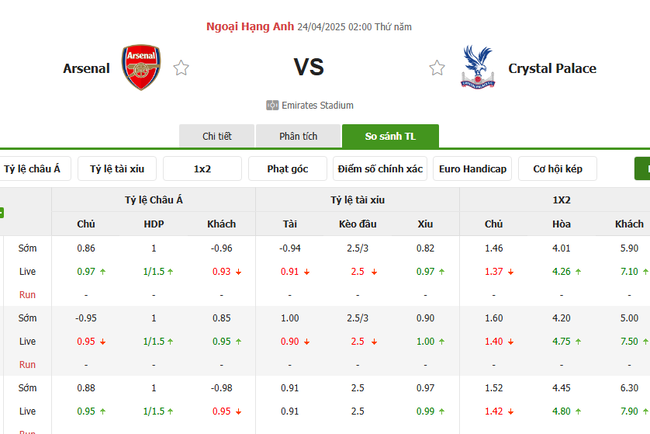Open the Chi tiết tab
Screen dimensions: 650x434
click(x=216, y=137)
